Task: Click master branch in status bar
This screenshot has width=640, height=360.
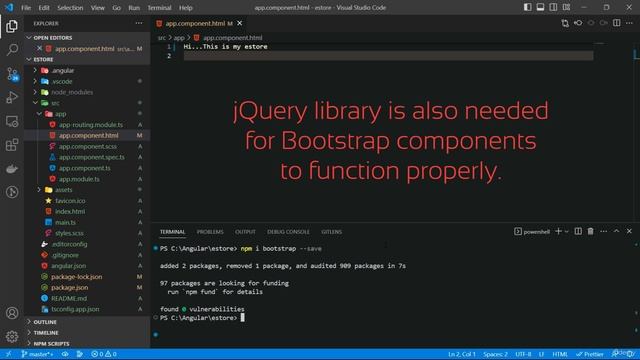Action: click(37, 354)
